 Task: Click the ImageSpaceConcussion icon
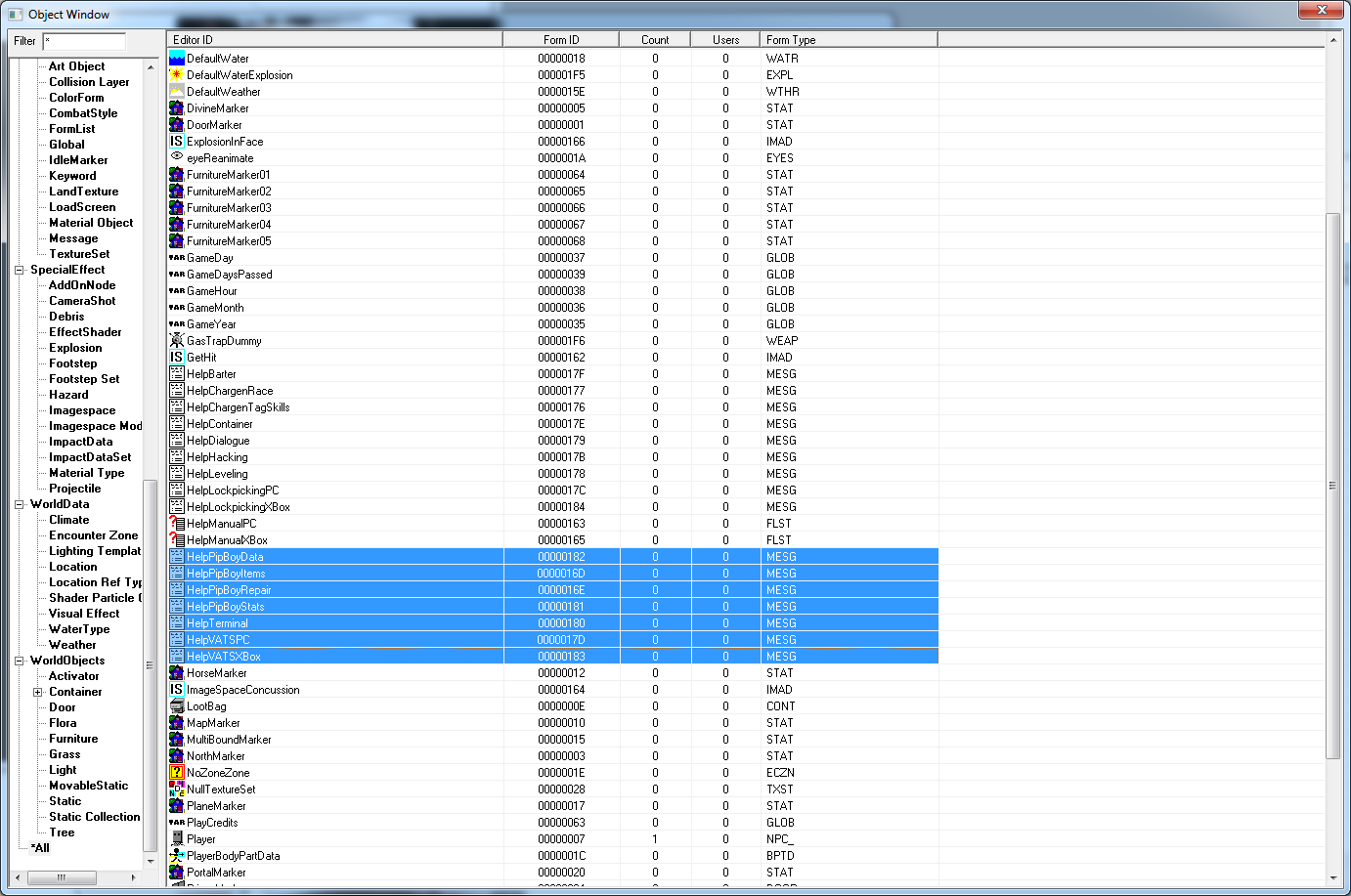point(177,690)
